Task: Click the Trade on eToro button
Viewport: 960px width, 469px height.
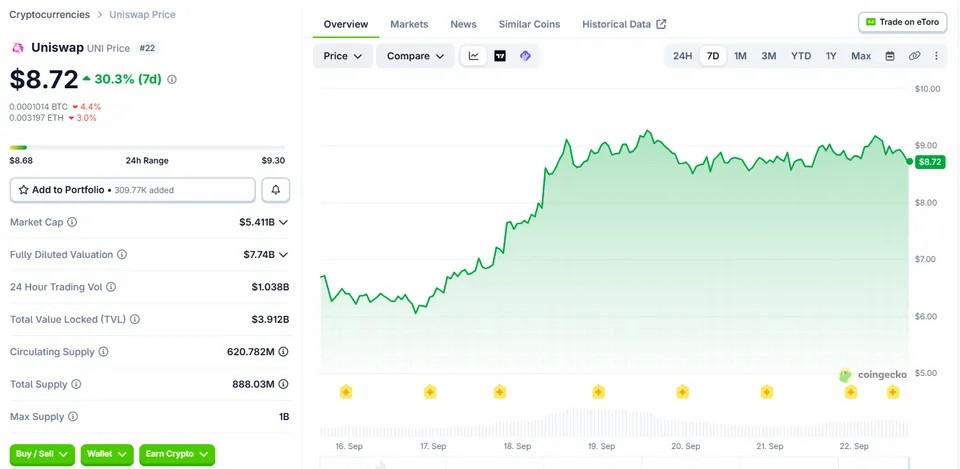Action: pyautogui.click(x=902, y=22)
